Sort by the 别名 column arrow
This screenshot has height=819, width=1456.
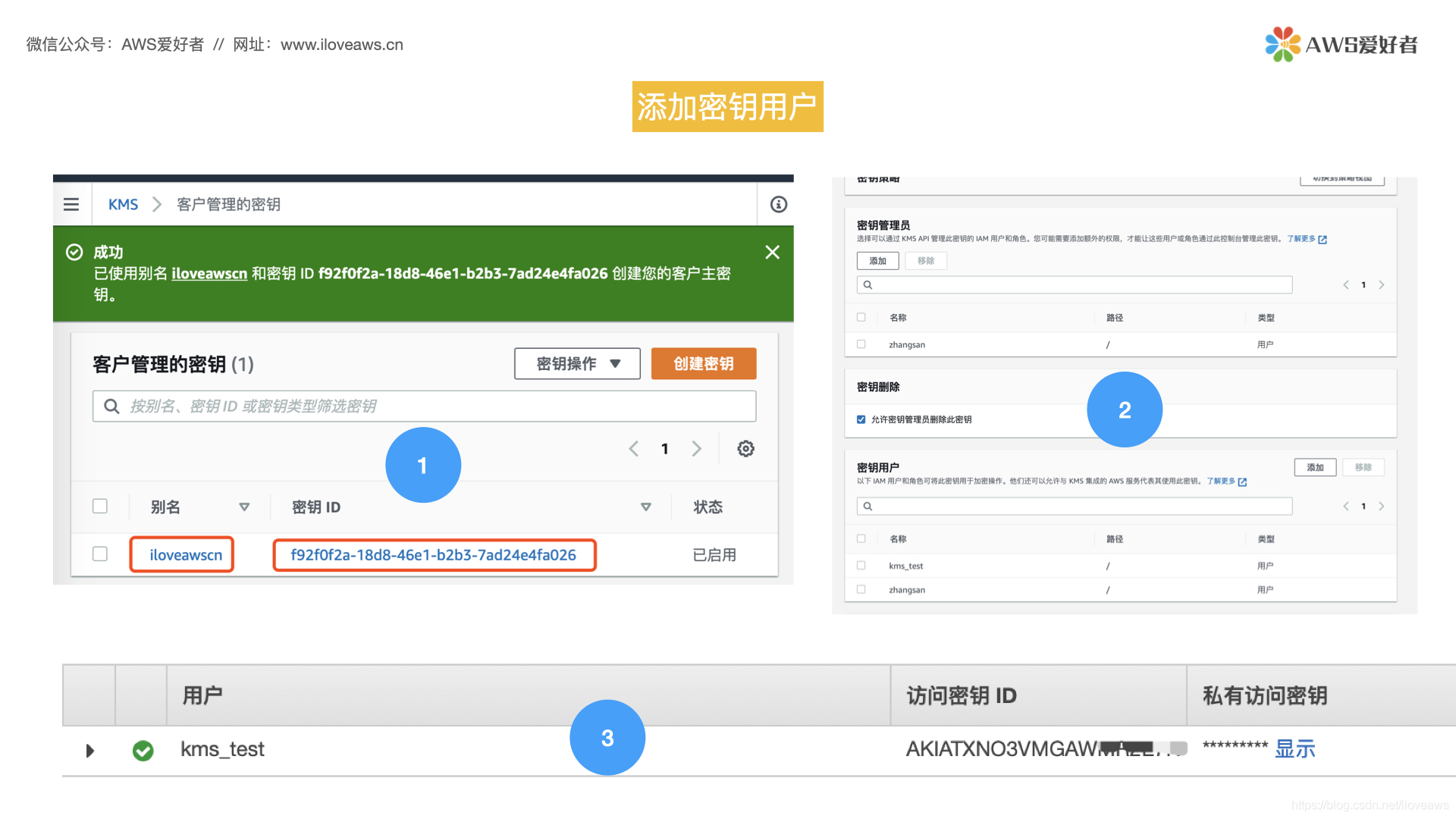(x=244, y=507)
